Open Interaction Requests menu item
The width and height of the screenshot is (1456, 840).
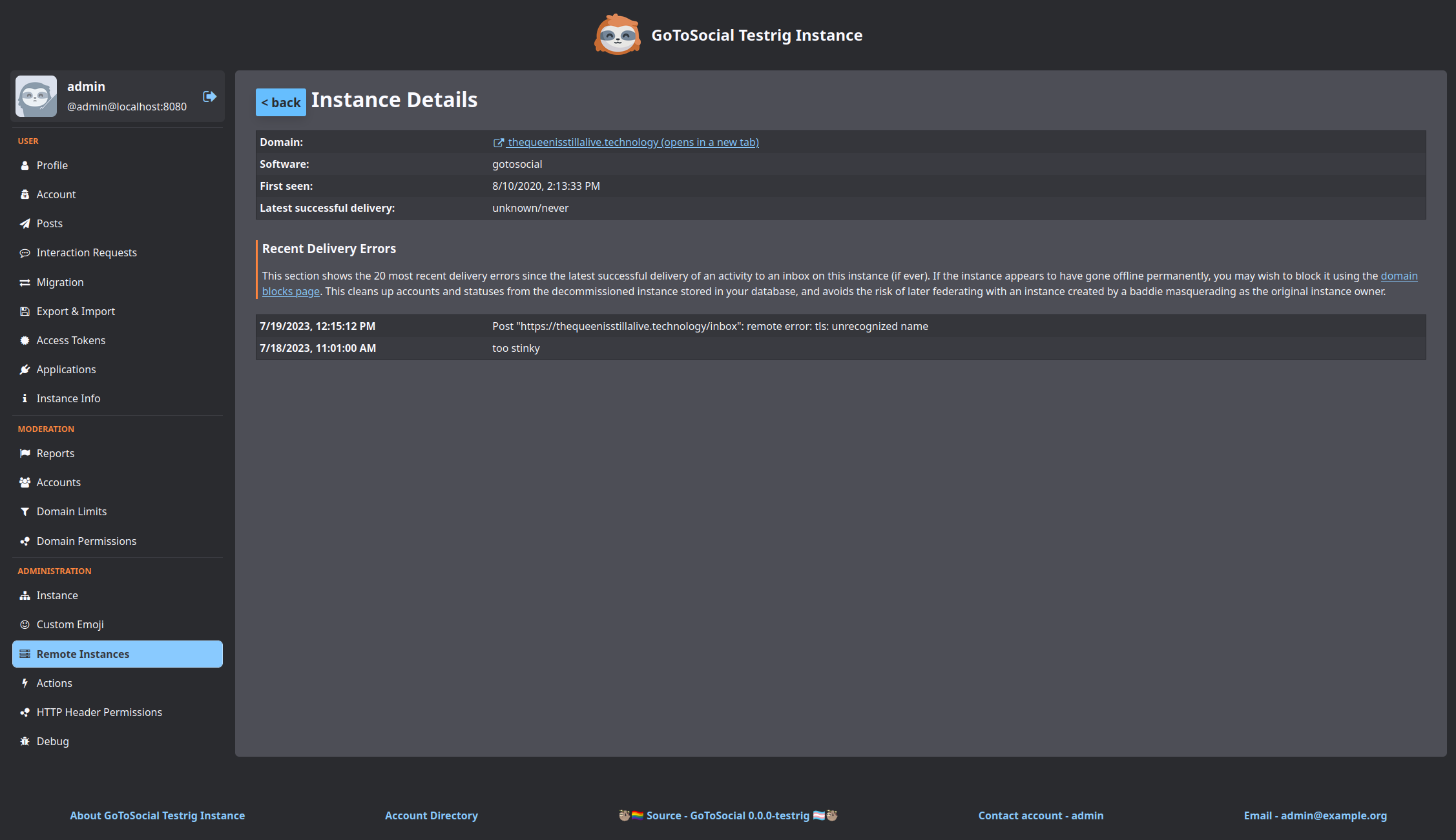tap(87, 252)
